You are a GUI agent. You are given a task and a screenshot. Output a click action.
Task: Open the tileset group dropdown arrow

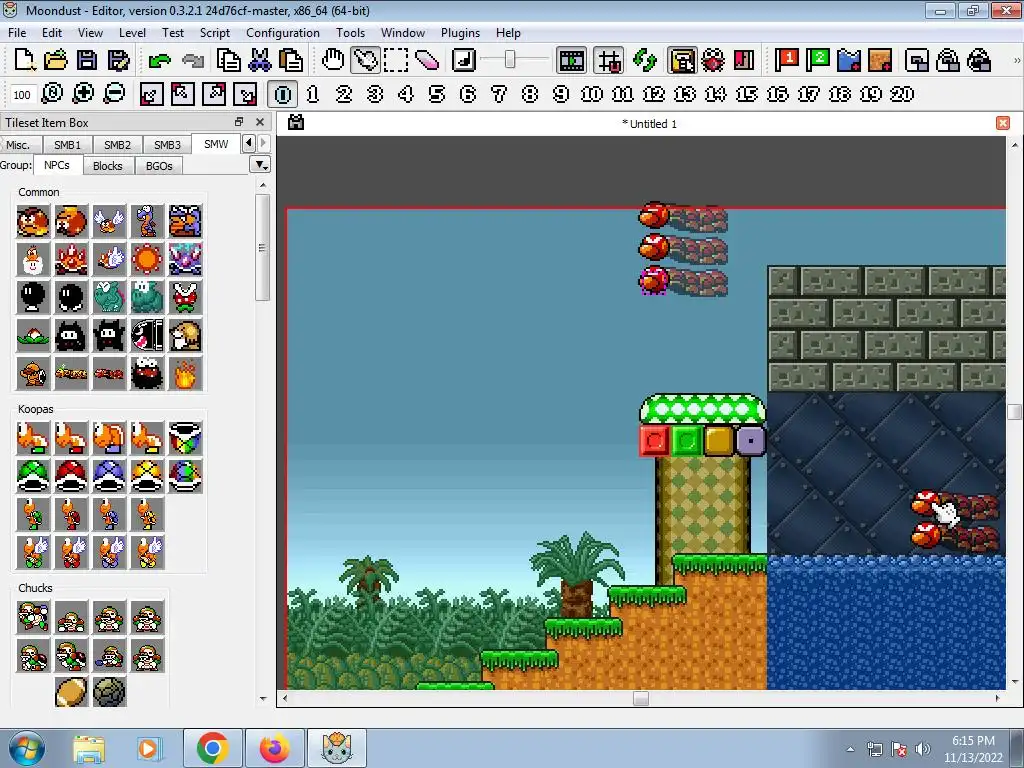[x=261, y=165]
